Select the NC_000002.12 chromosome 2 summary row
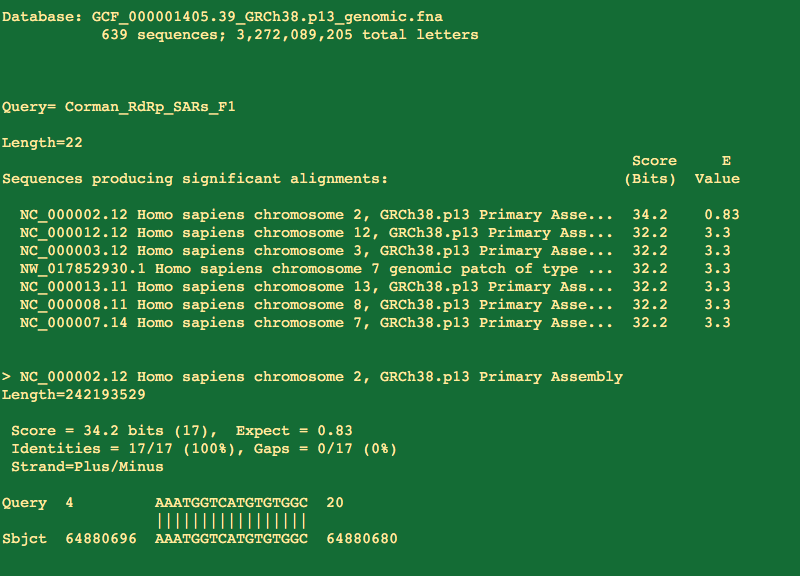800x576 pixels. click(x=380, y=215)
